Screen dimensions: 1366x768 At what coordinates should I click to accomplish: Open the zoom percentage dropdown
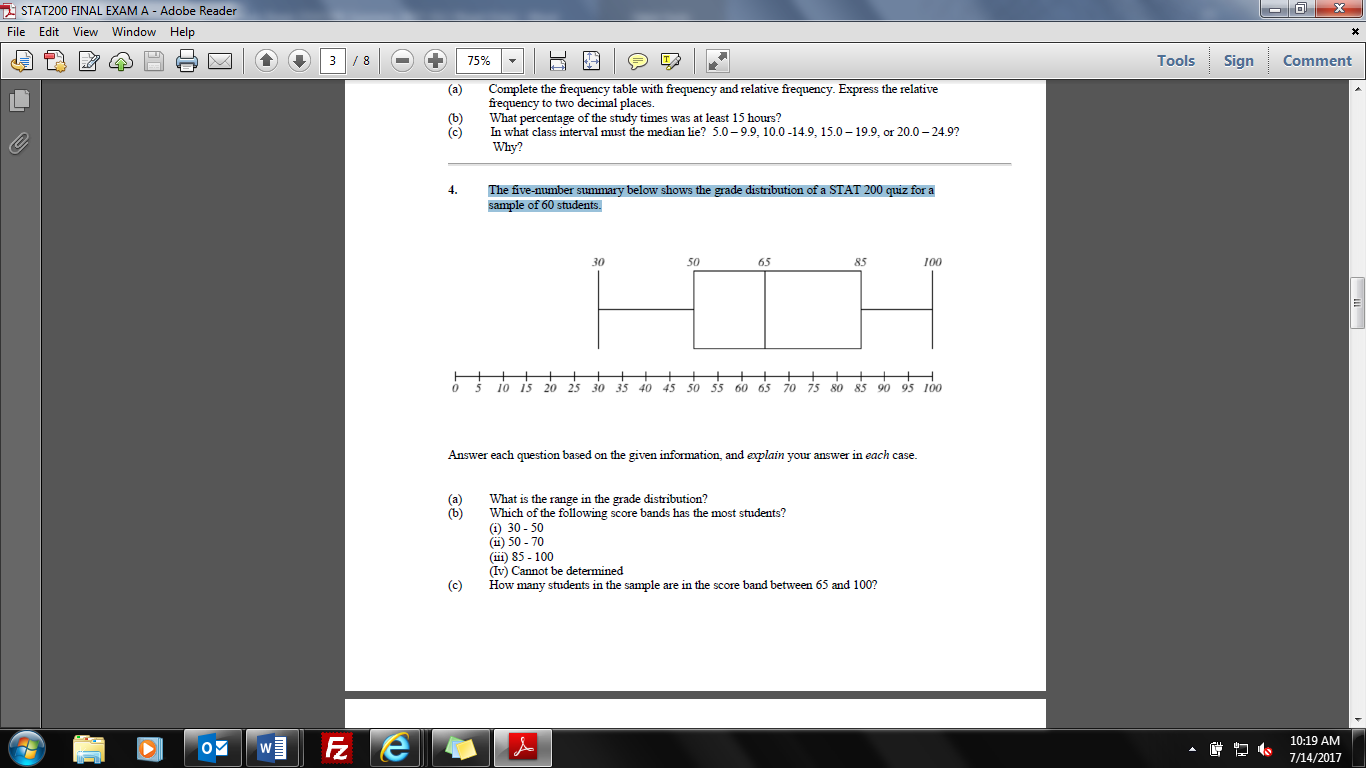(510, 60)
